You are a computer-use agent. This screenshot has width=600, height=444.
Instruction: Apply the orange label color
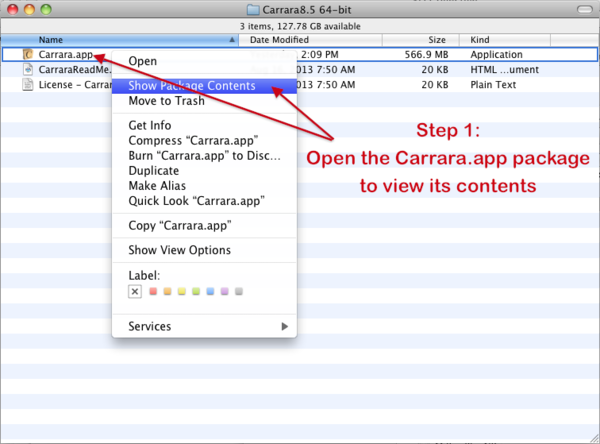pyautogui.click(x=167, y=292)
